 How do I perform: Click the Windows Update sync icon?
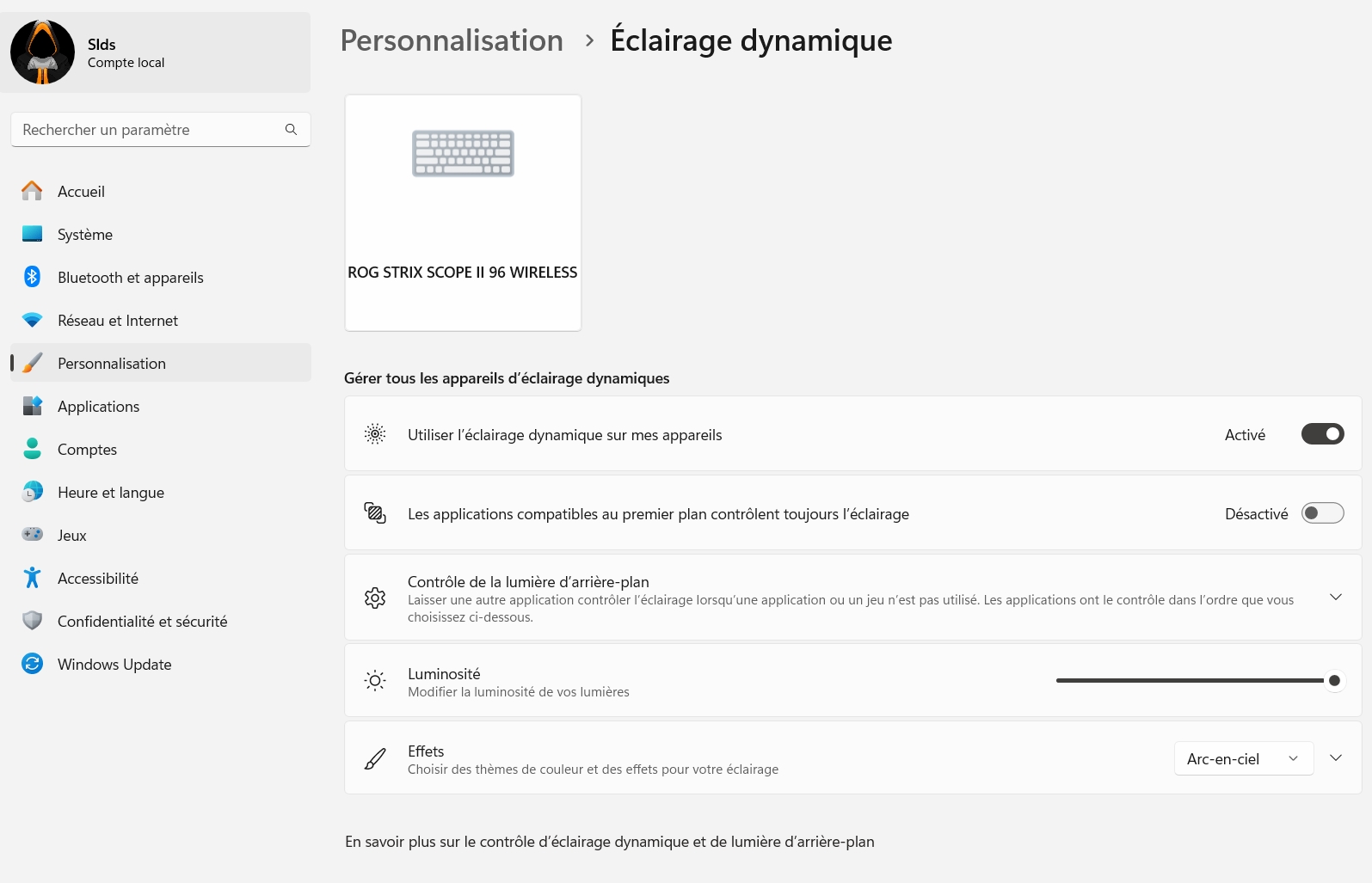(x=32, y=664)
